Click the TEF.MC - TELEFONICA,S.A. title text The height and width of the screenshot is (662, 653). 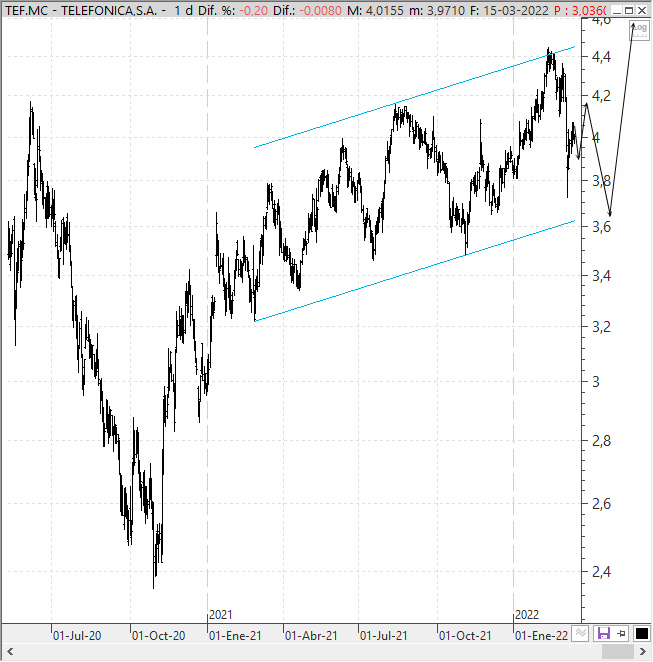pyautogui.click(x=81, y=10)
